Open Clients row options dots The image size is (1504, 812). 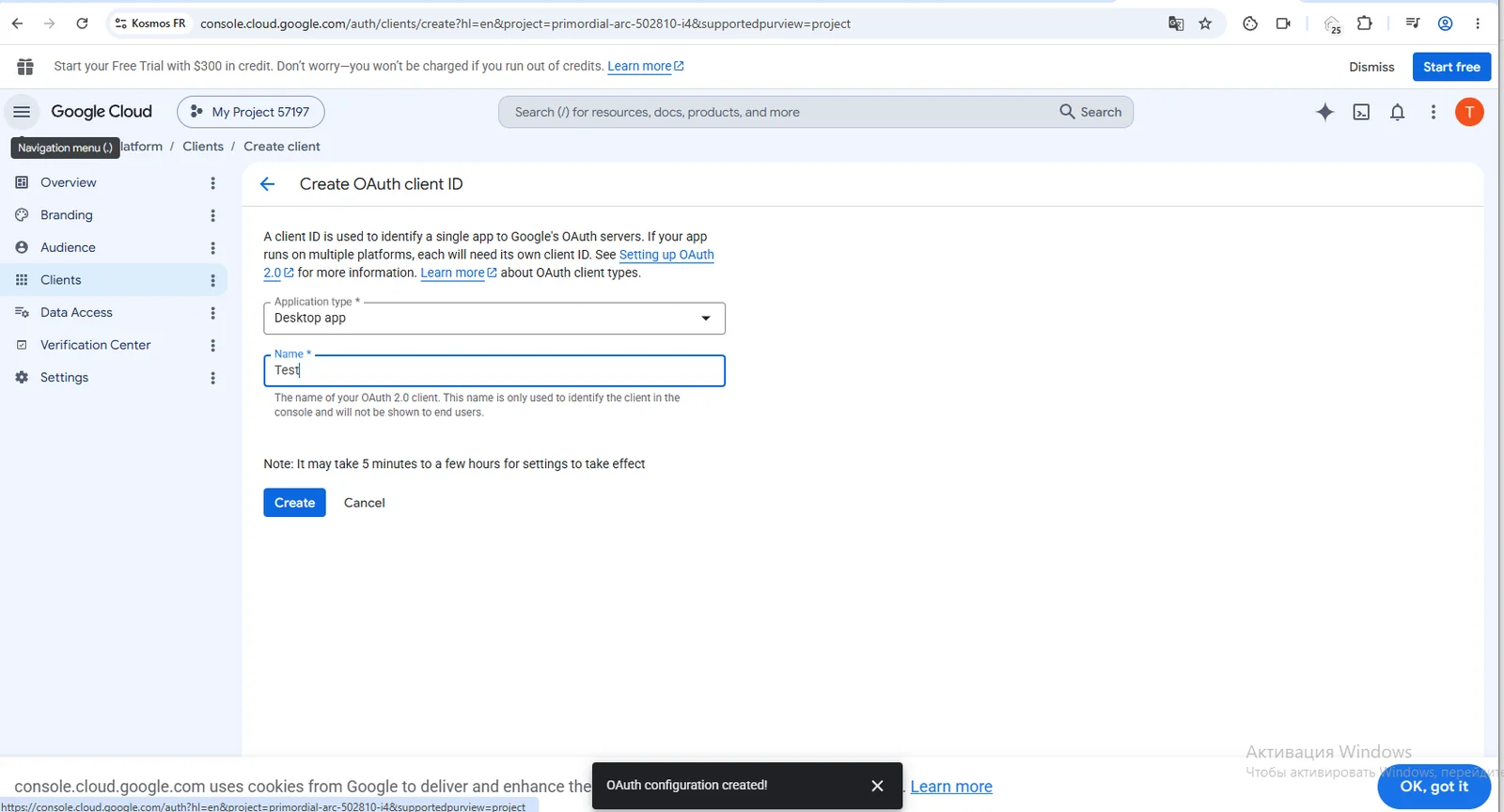[213, 280]
